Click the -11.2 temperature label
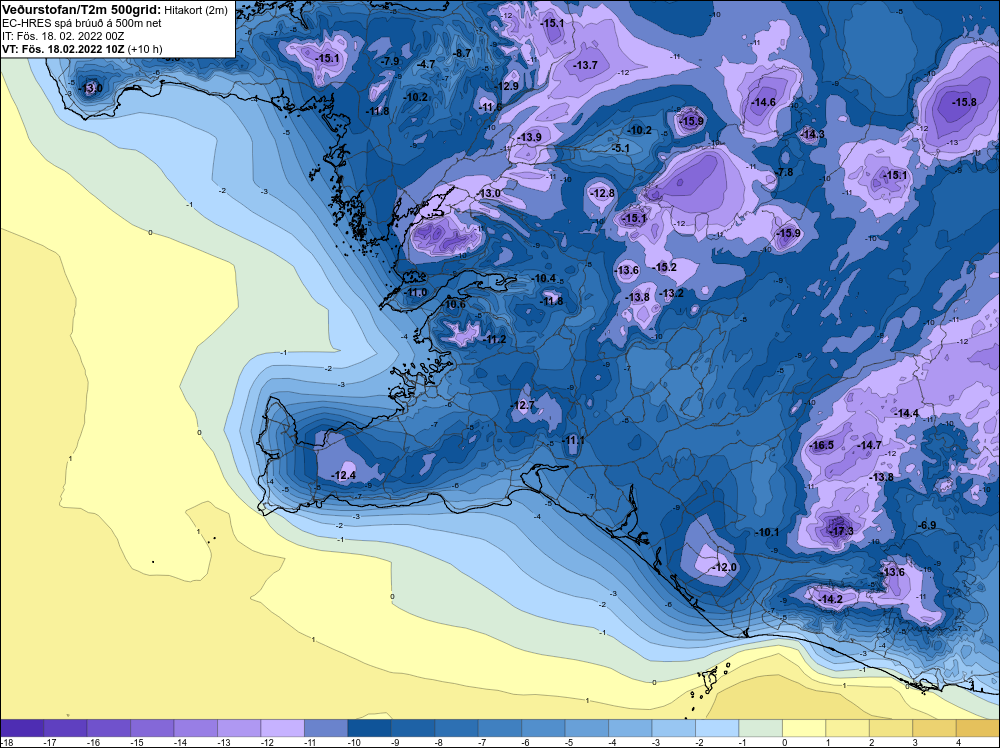Viewport: 1000px width, 748px height. (494, 339)
